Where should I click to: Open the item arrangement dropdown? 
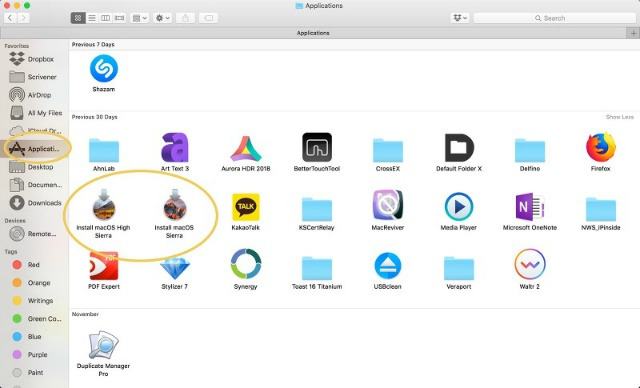tap(140, 18)
